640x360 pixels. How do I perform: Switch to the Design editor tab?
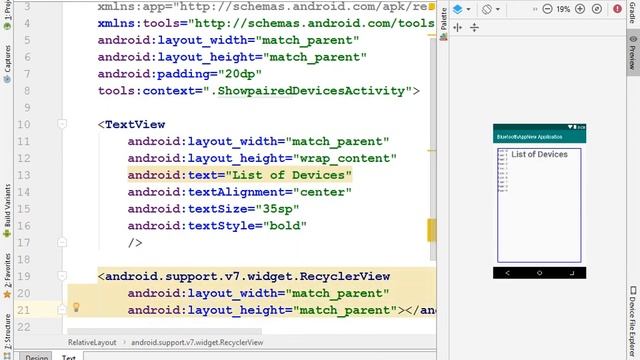coord(36,357)
